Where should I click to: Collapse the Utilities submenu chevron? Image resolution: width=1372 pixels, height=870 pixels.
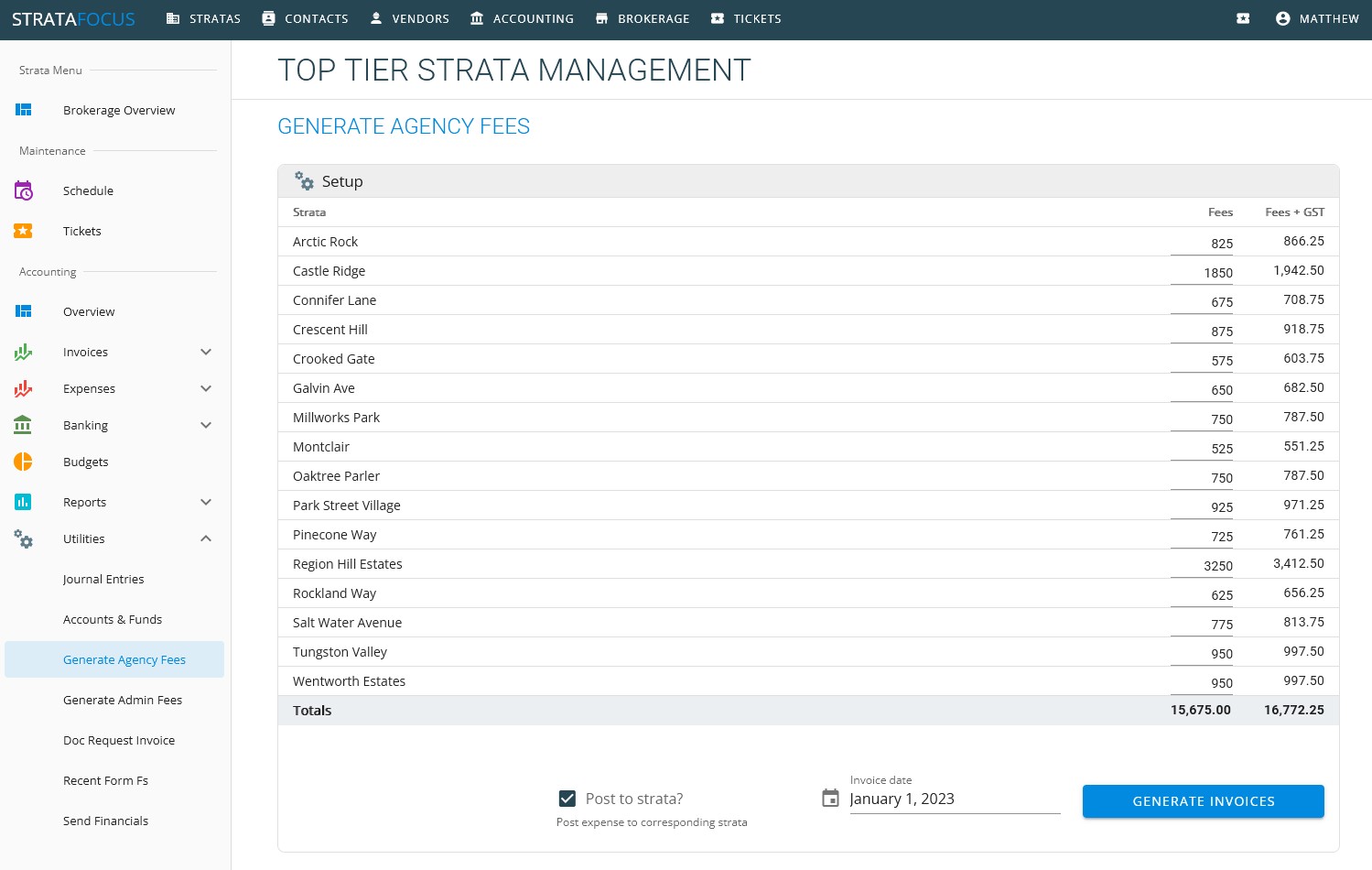tap(206, 538)
